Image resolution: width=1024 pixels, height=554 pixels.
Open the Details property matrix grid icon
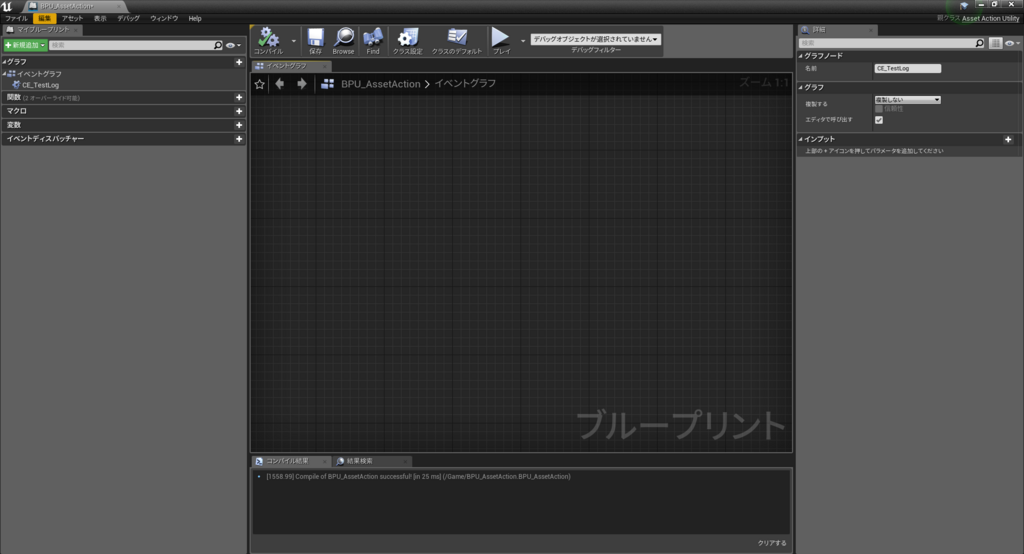point(995,43)
